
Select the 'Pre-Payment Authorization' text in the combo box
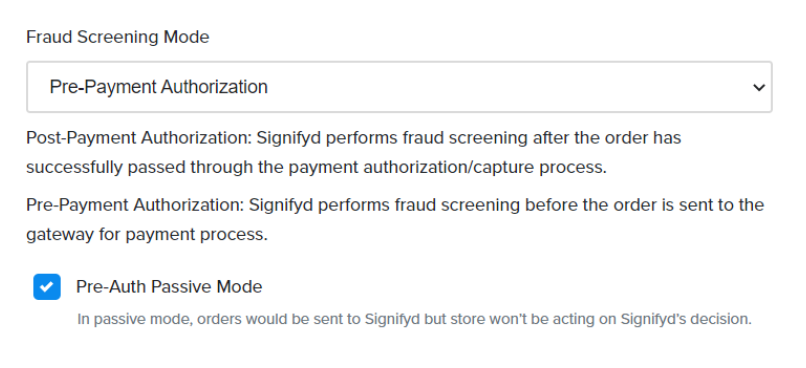tap(158, 87)
